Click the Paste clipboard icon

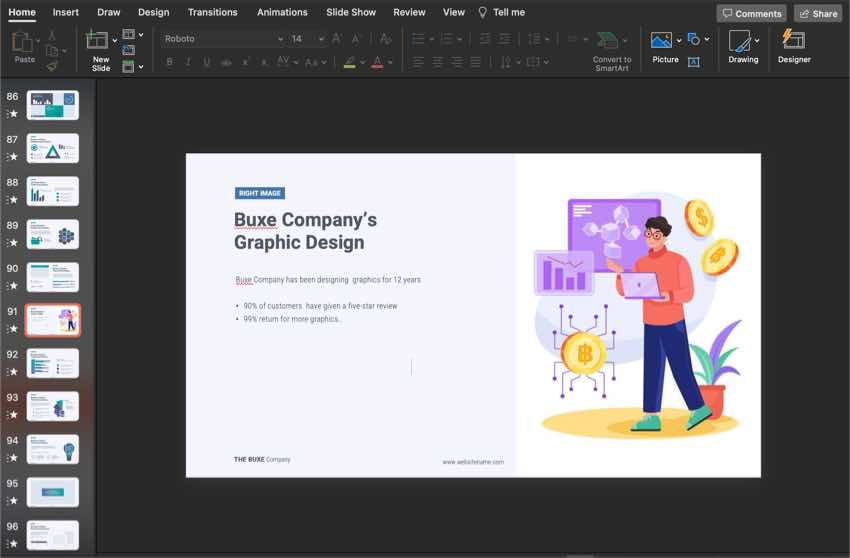click(23, 42)
